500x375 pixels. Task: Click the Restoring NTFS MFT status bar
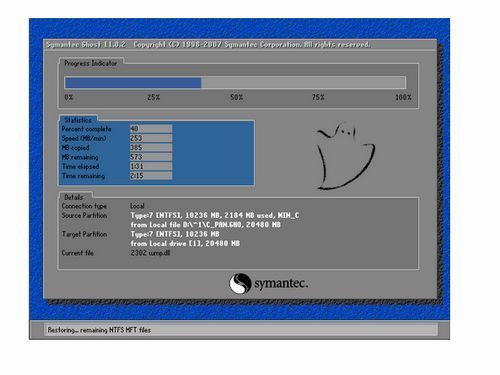[x=241, y=330]
